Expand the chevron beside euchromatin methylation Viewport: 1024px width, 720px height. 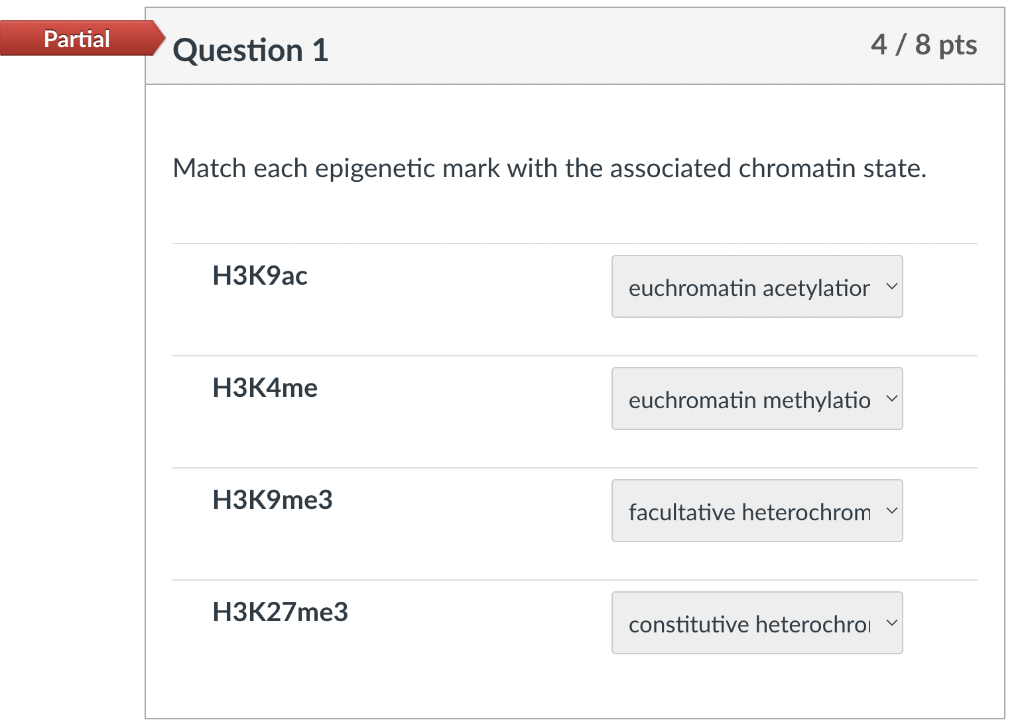point(889,398)
